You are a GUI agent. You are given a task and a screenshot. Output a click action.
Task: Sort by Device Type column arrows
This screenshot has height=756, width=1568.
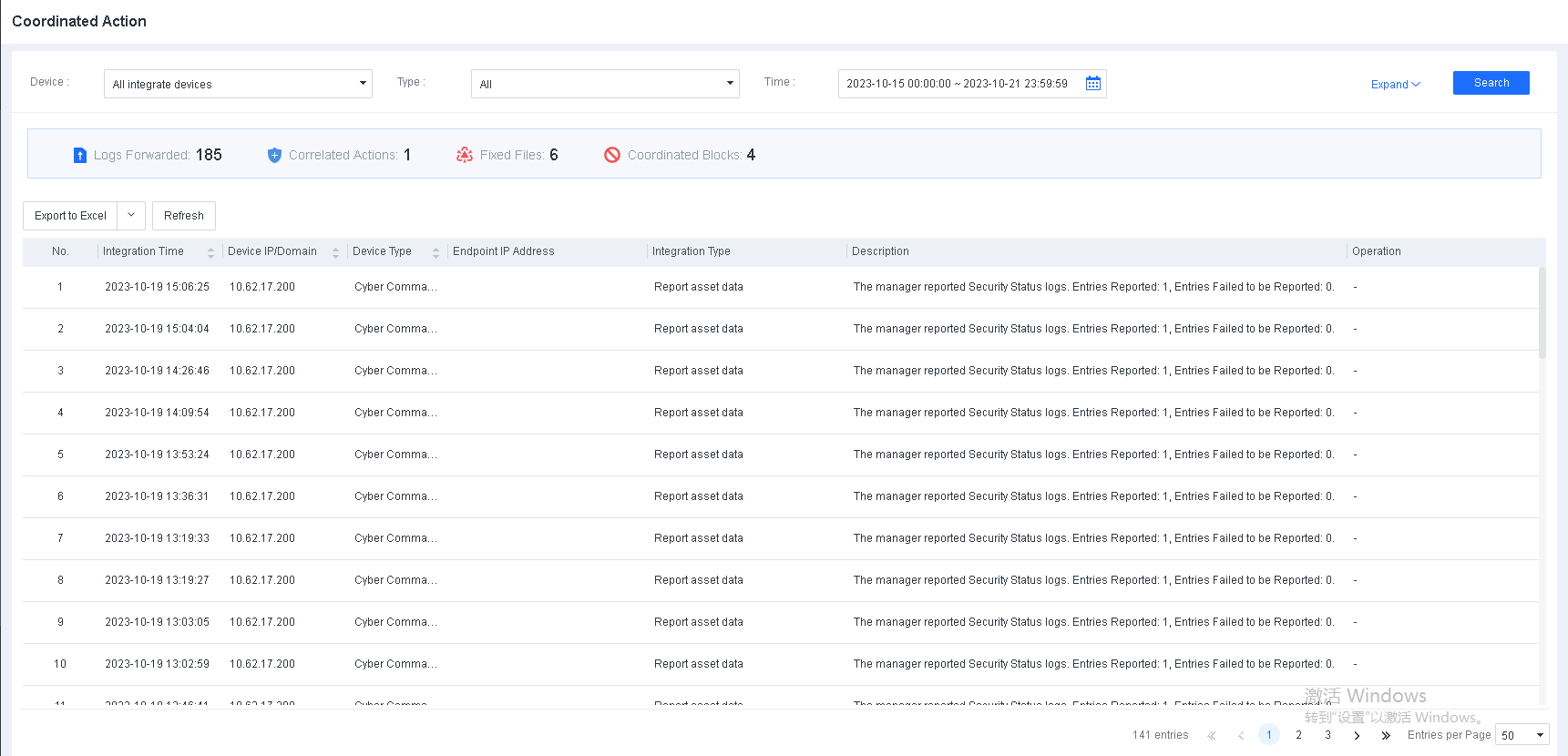pos(436,252)
